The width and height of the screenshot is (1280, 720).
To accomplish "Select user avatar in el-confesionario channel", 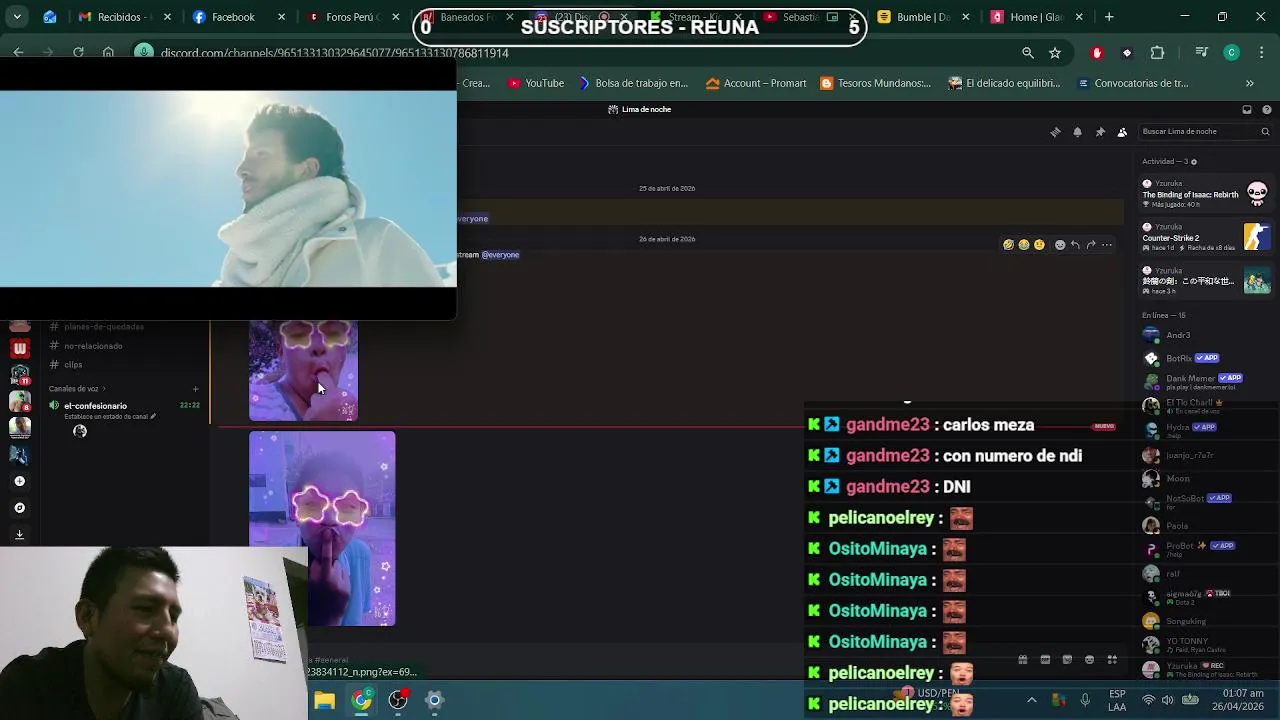I will (x=80, y=431).
